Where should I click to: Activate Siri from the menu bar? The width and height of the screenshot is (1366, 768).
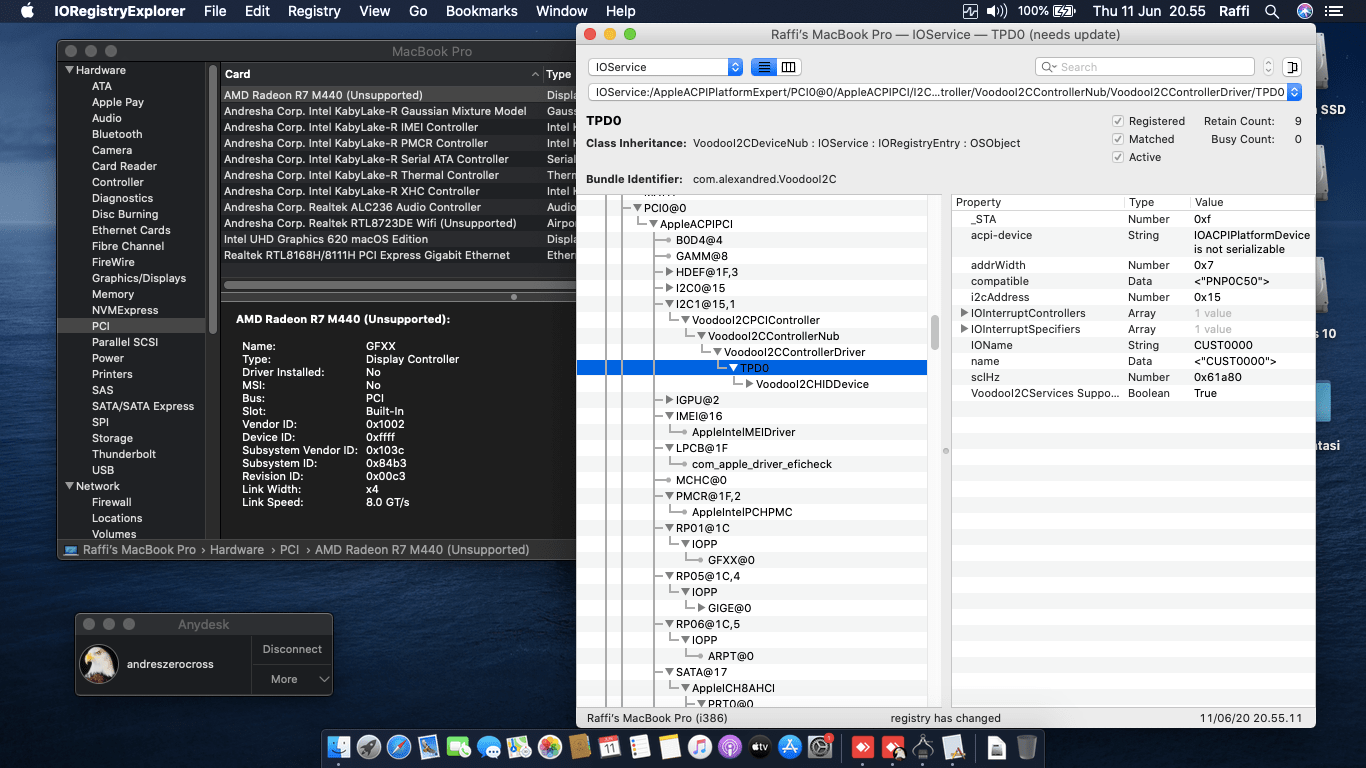(x=1305, y=11)
